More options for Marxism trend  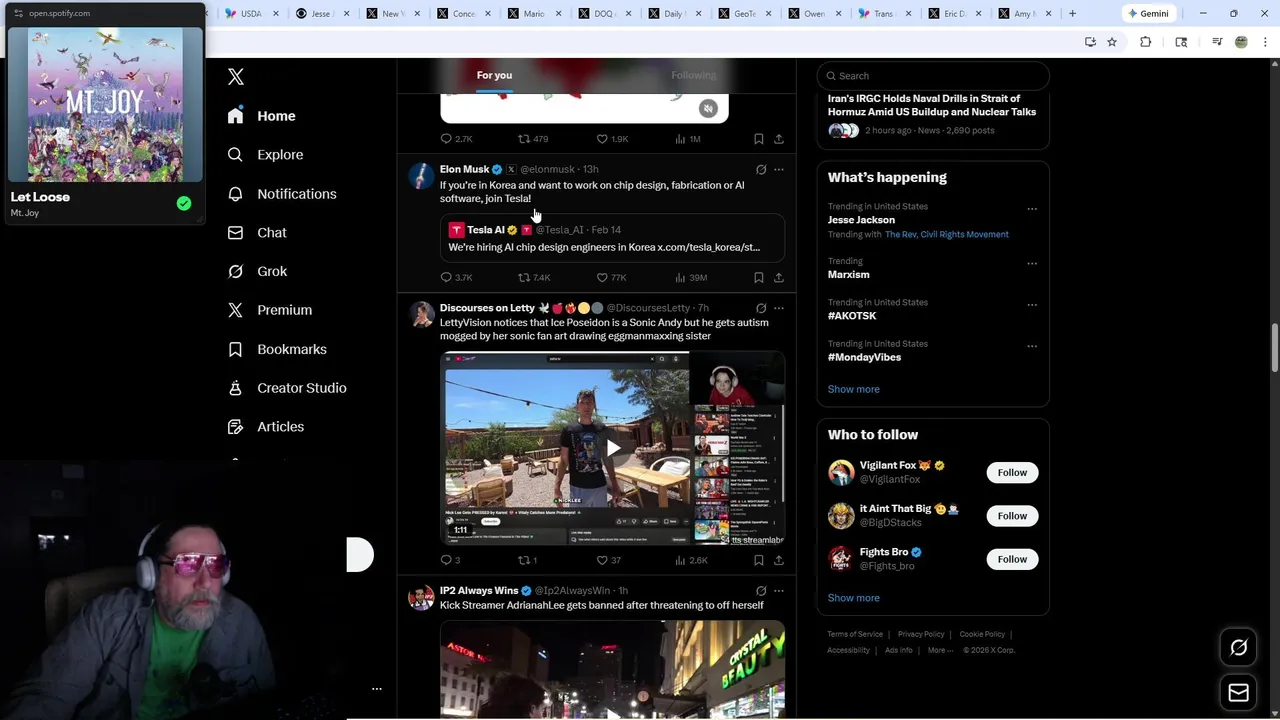(1032, 264)
